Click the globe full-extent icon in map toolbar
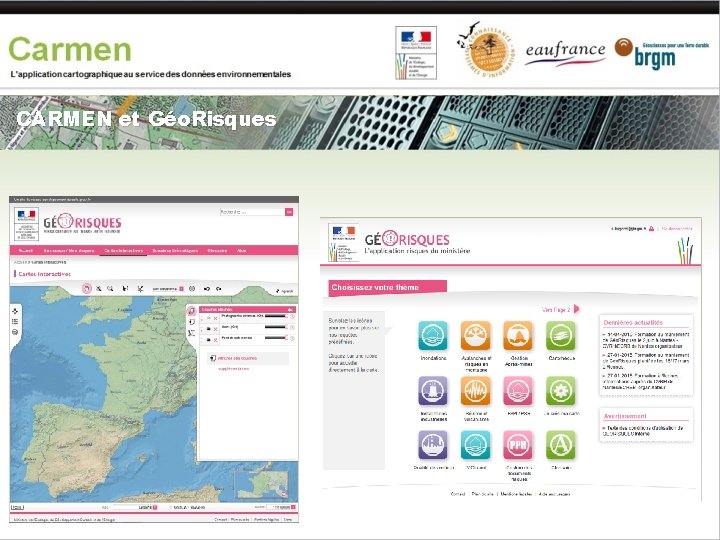Screen dimensions: 720x540 192,289
